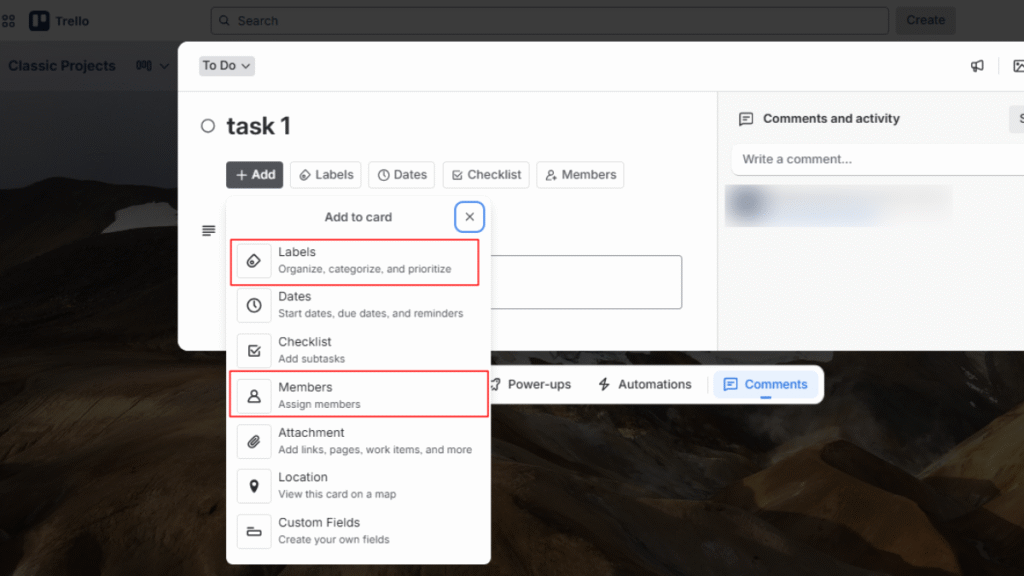Click the Power-ups wand icon
Image resolution: width=1024 pixels, height=576 pixels.
tap(494, 384)
